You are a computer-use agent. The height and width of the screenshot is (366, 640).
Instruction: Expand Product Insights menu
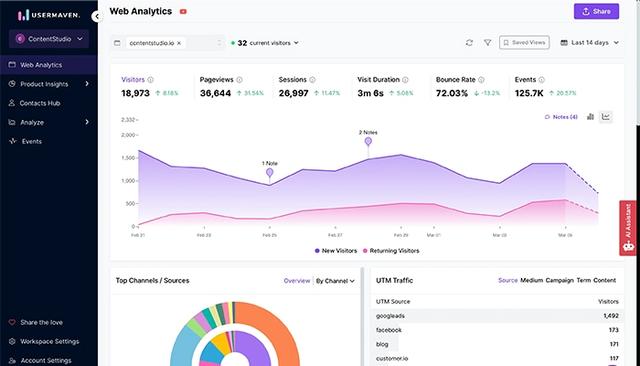click(48, 84)
